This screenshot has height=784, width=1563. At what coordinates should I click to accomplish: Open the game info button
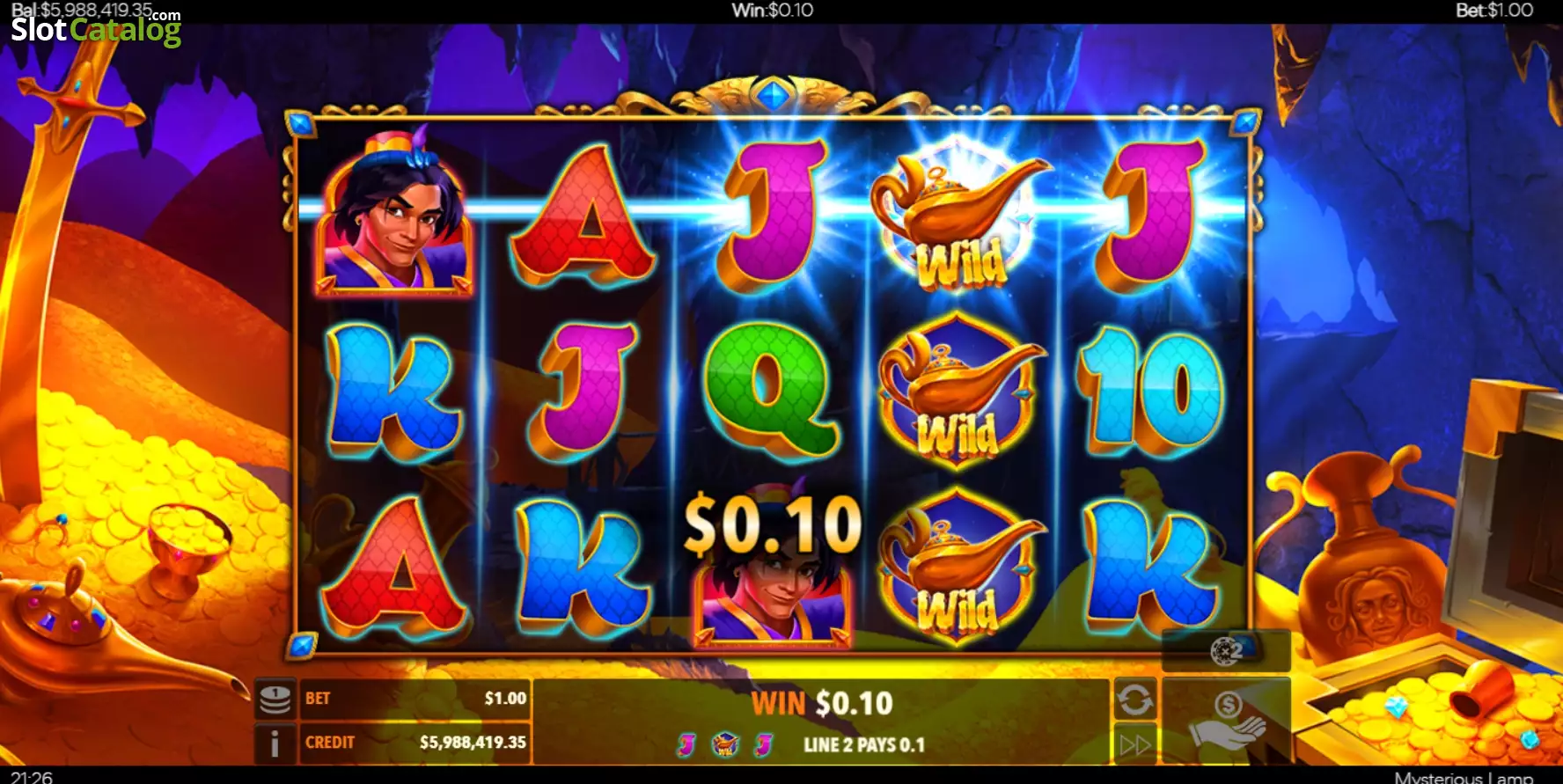coord(275,743)
